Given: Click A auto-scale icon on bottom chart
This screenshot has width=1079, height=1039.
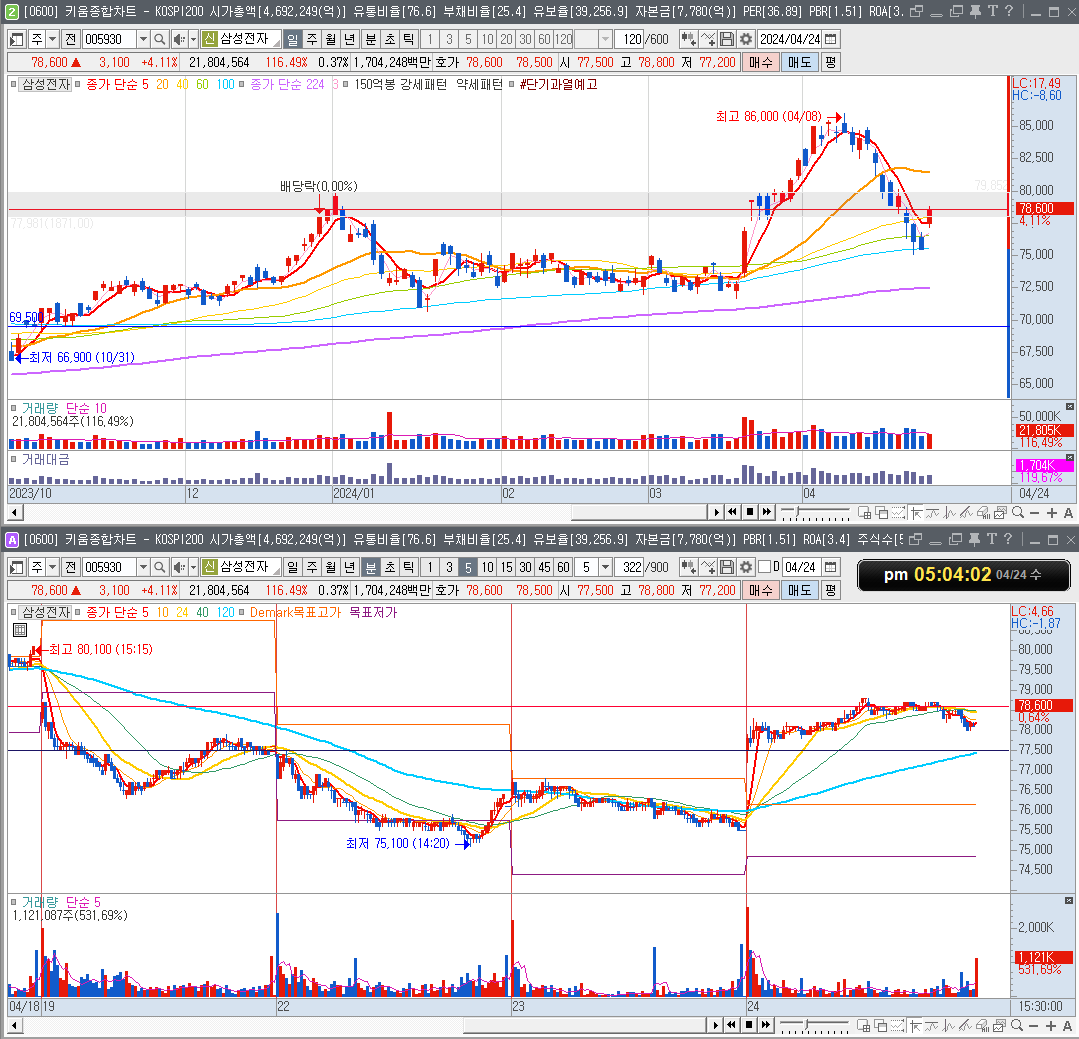Looking at the screenshot, I should click(x=1068, y=1025).
